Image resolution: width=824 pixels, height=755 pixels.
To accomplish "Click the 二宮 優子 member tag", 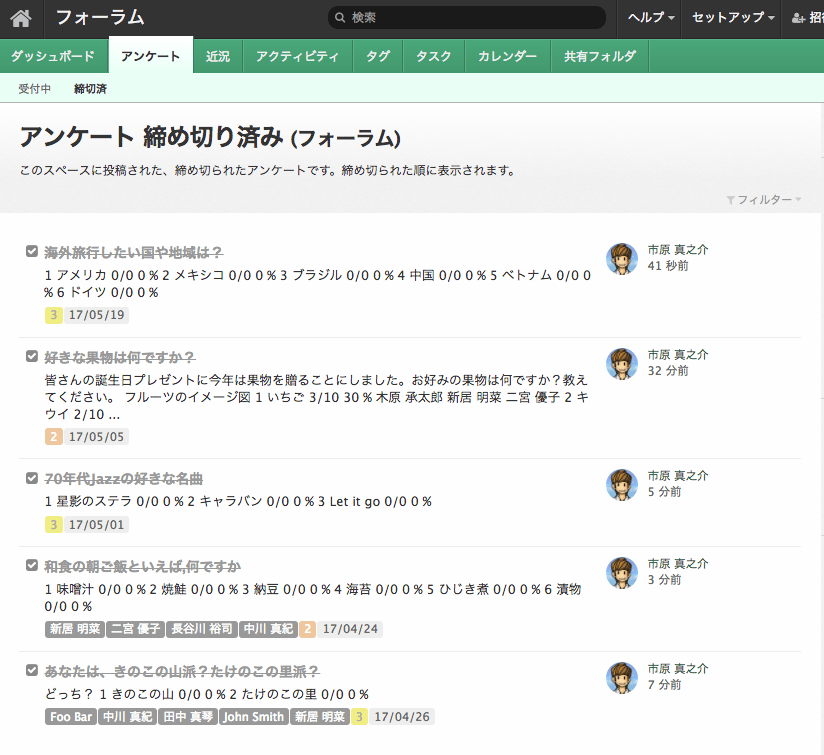I will coord(136,629).
